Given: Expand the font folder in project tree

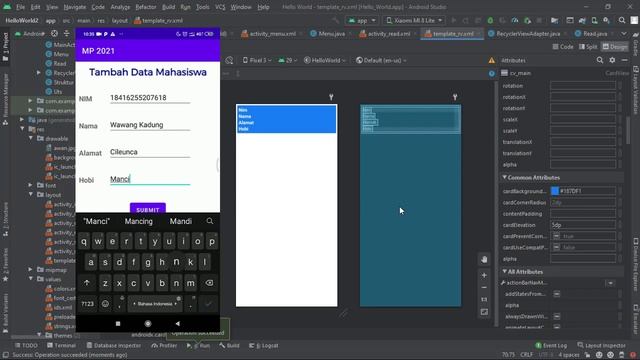Looking at the screenshot, I should coord(31,185).
